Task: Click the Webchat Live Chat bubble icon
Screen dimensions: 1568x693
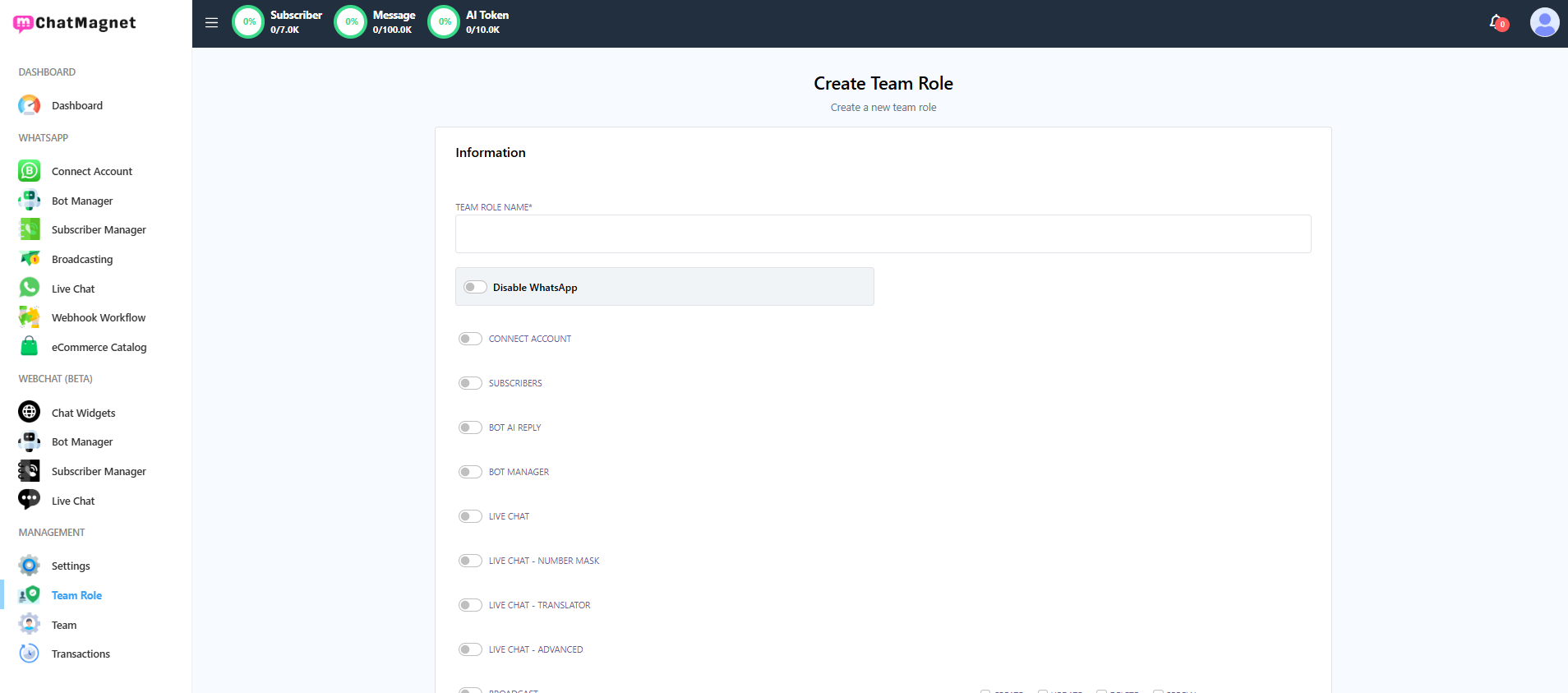Action: coord(29,500)
